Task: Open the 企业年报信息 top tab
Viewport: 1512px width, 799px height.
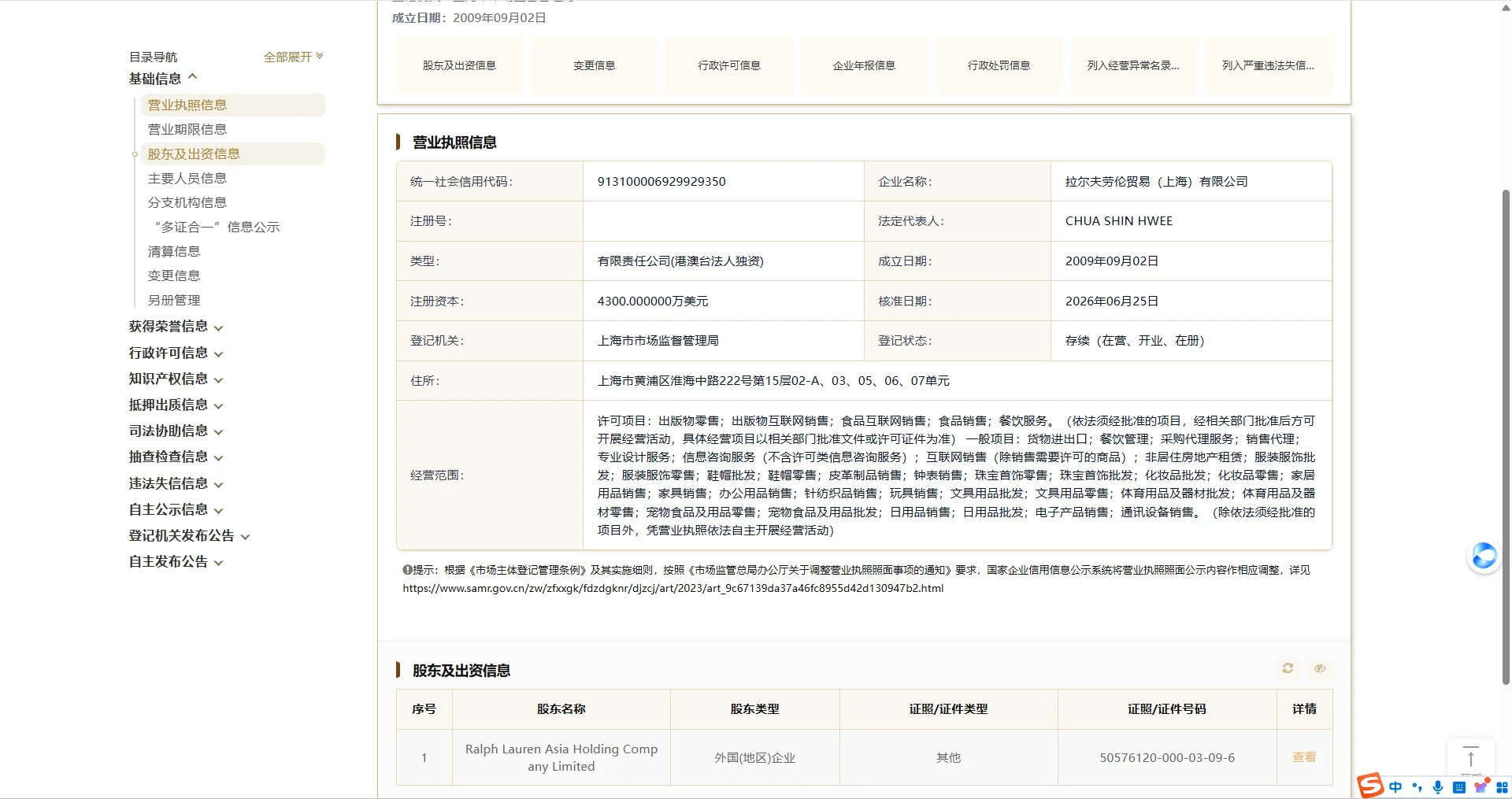Action: coord(864,65)
